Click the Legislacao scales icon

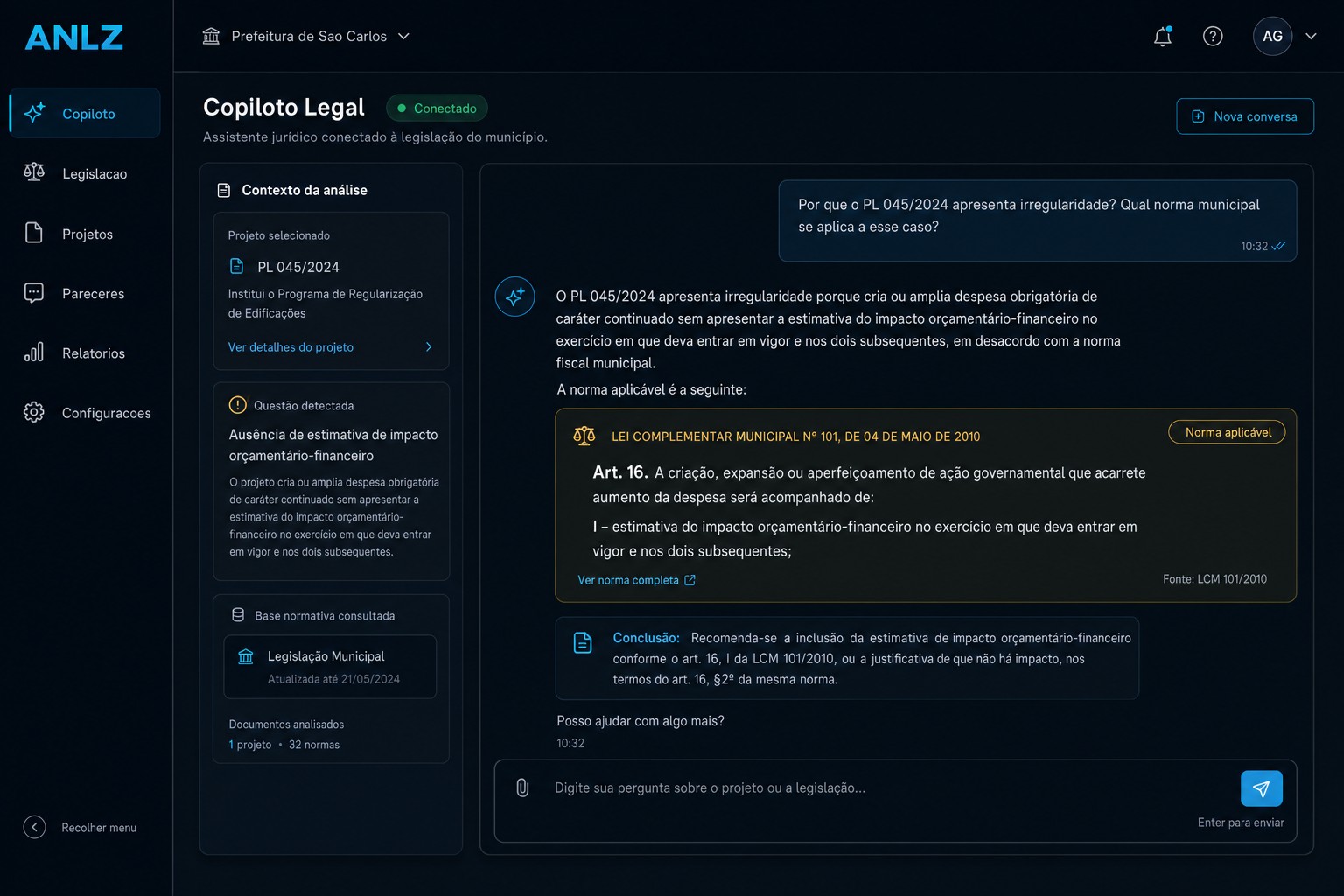[34, 171]
